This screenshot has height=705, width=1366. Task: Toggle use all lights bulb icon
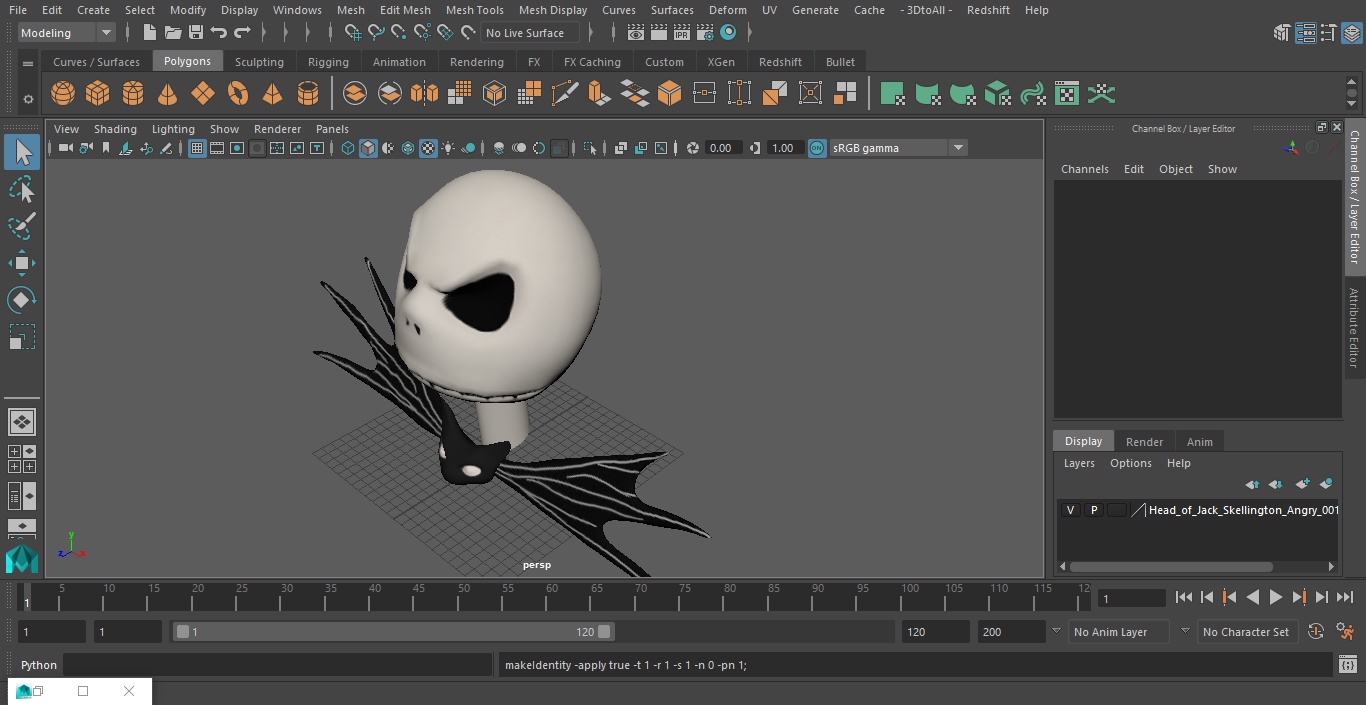pos(448,148)
